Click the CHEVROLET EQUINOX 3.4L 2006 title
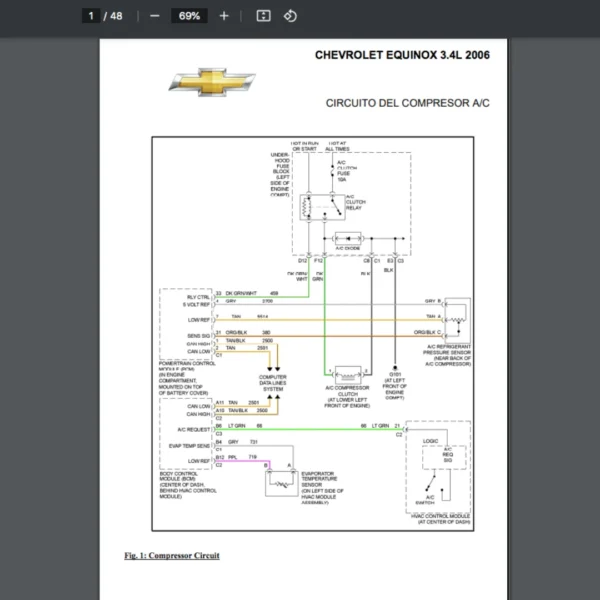 tap(402, 54)
